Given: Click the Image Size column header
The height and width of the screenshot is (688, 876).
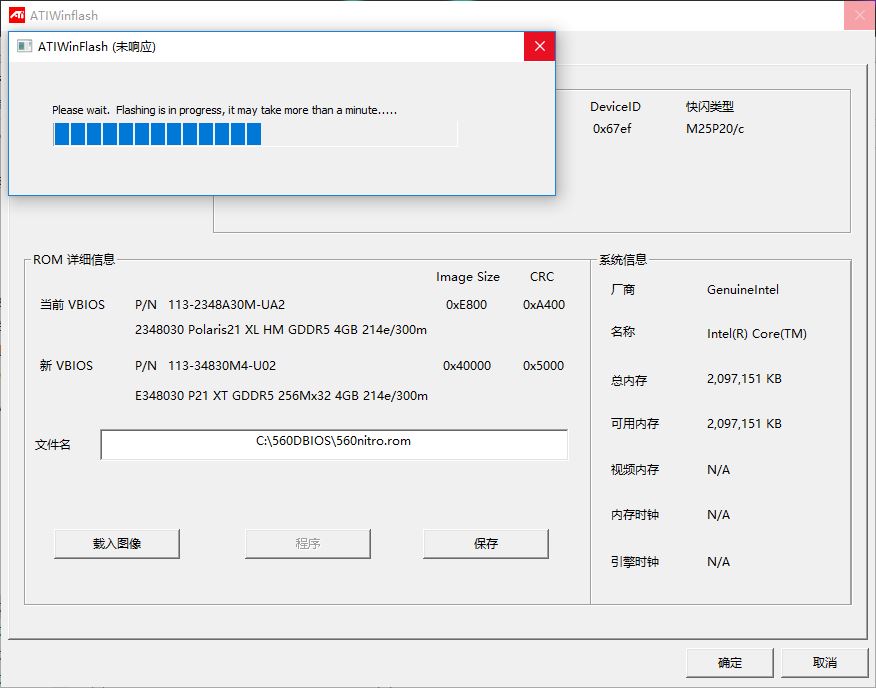Looking at the screenshot, I should point(467,277).
